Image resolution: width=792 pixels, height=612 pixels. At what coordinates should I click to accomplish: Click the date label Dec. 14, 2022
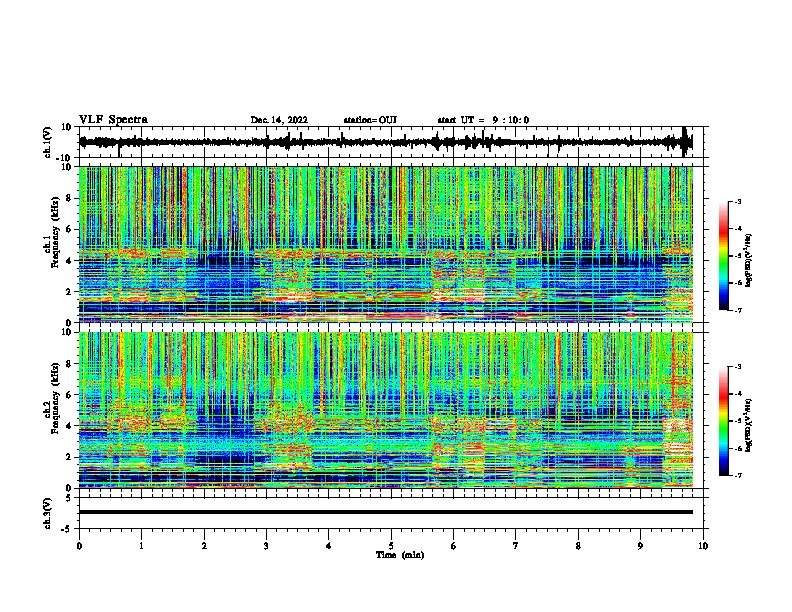tap(279, 120)
